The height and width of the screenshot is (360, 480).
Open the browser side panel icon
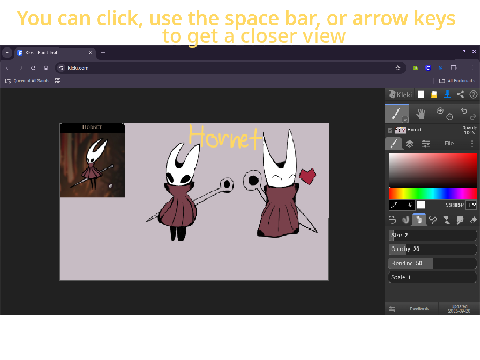tap(453, 68)
